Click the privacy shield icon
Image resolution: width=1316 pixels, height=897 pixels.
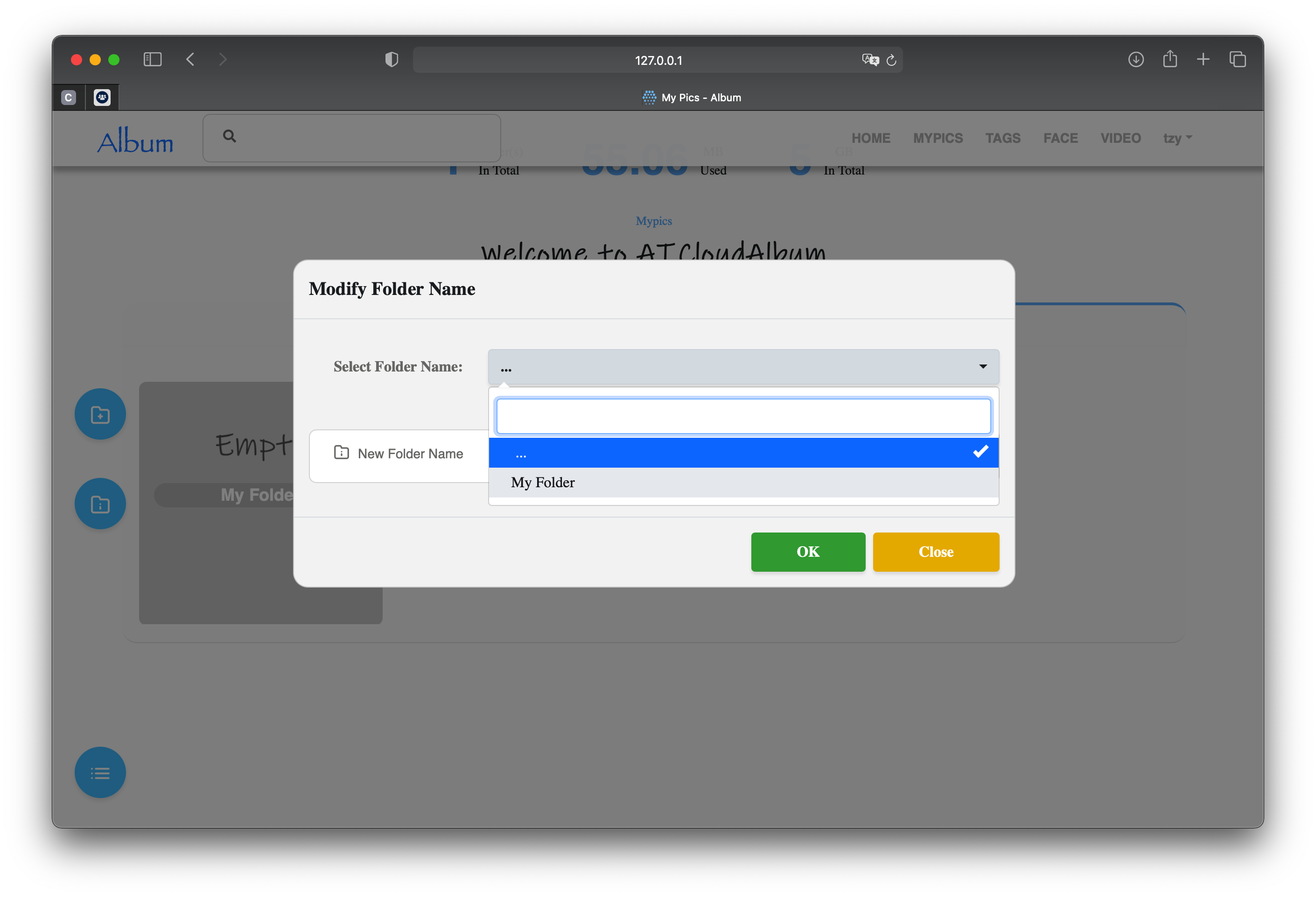point(391,59)
